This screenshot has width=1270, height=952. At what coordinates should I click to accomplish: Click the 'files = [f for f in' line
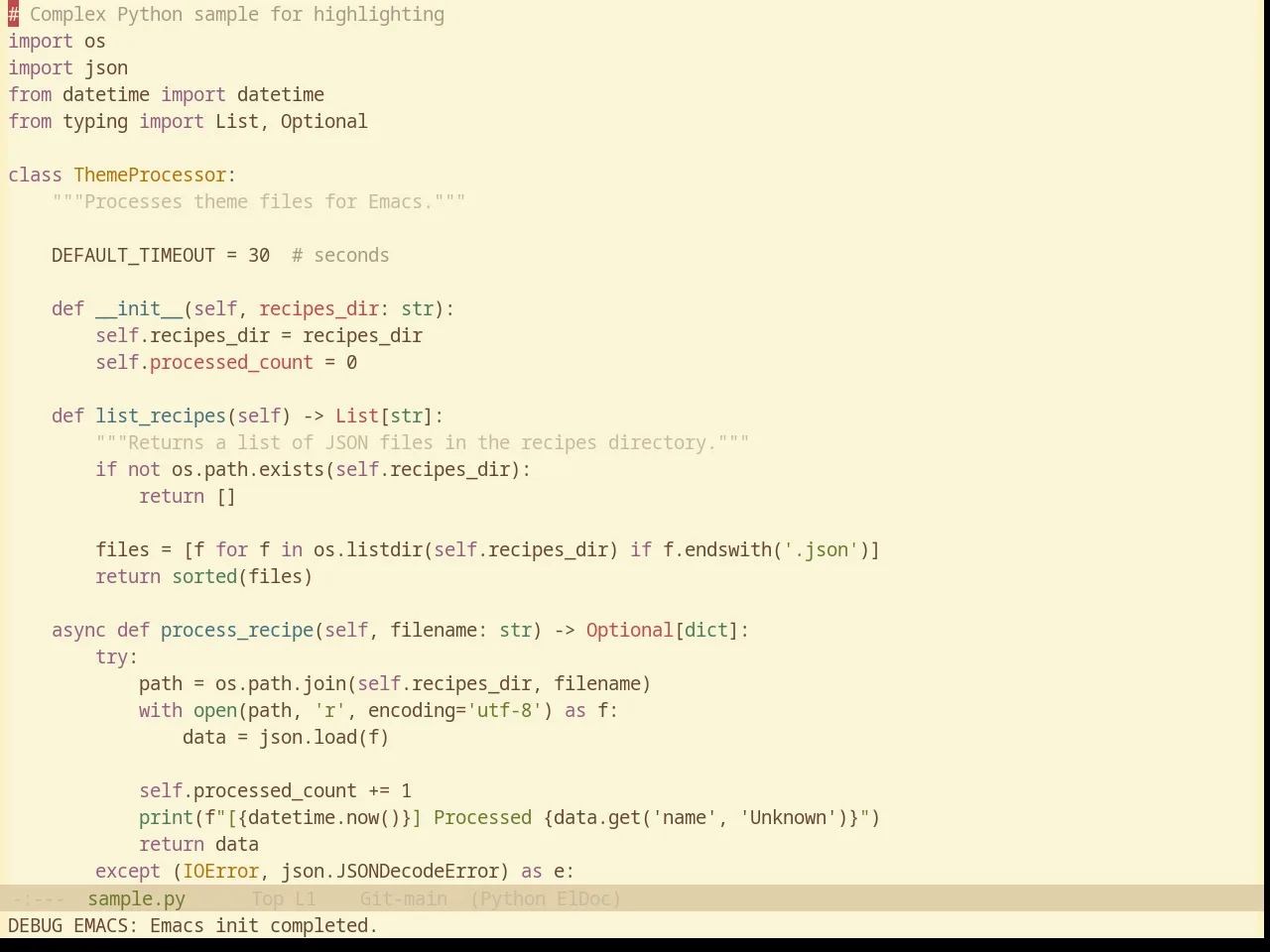point(488,549)
